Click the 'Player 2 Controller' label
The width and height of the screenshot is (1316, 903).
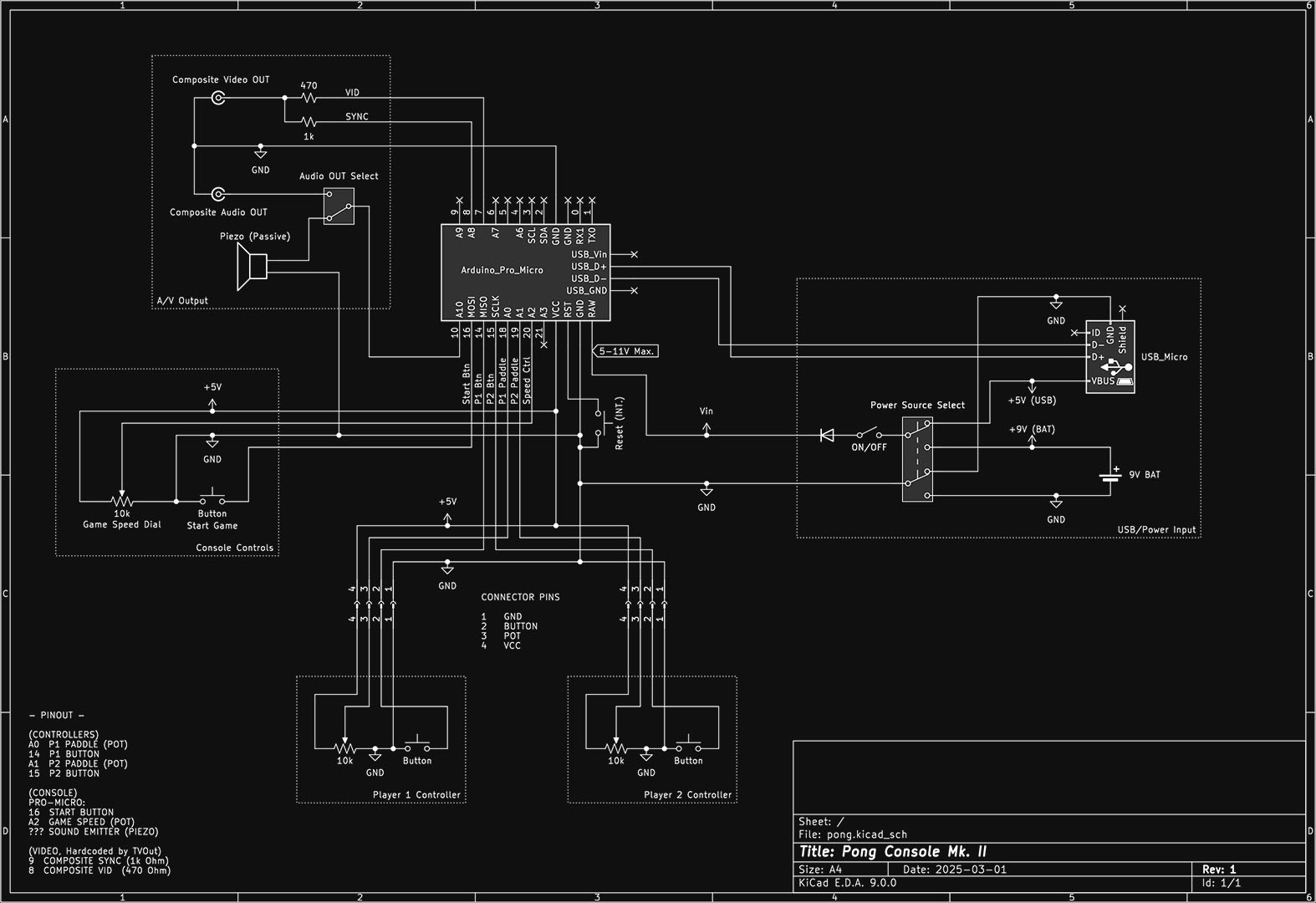tap(688, 795)
